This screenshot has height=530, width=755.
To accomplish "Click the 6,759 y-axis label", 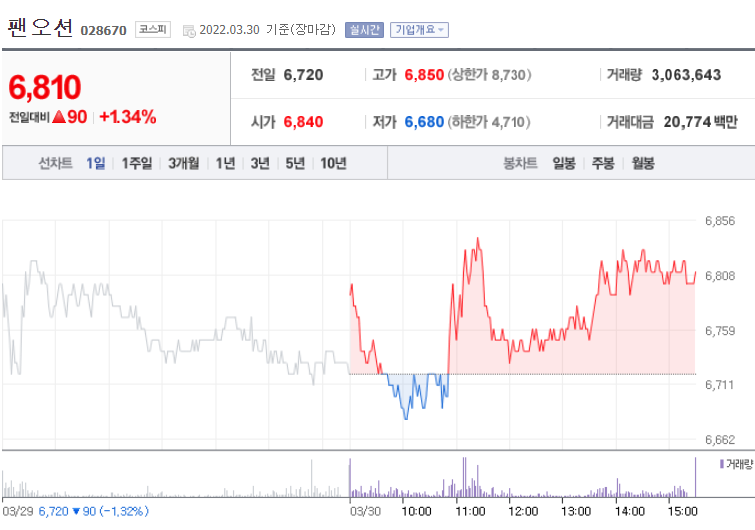I will tap(720, 331).
